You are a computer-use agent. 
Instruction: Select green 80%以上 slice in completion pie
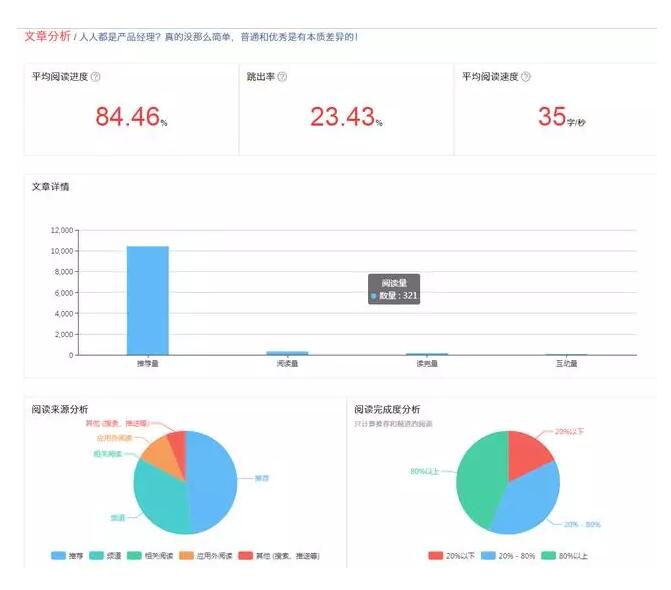point(478,480)
